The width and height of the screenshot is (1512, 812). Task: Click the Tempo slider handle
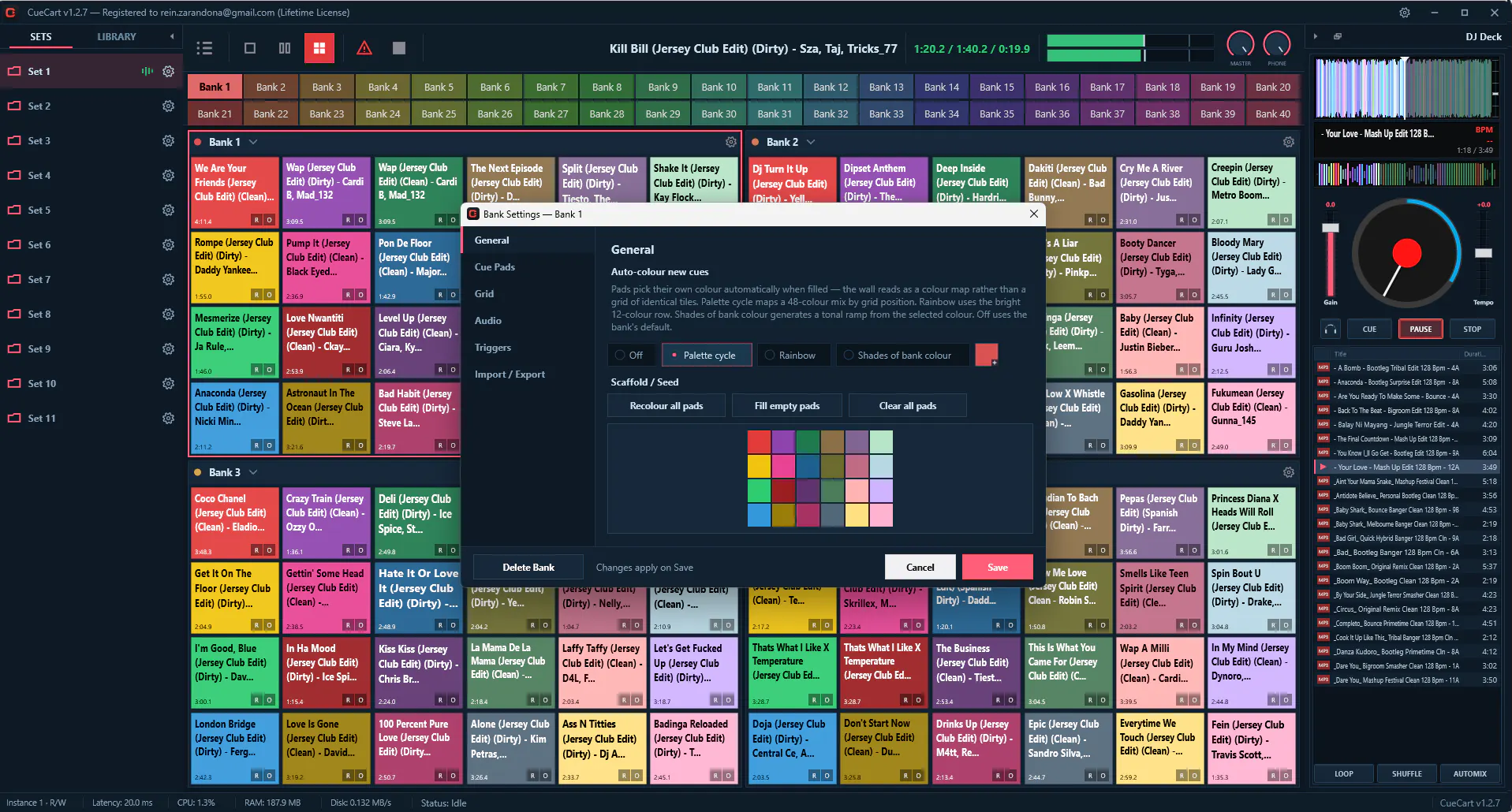(1484, 253)
